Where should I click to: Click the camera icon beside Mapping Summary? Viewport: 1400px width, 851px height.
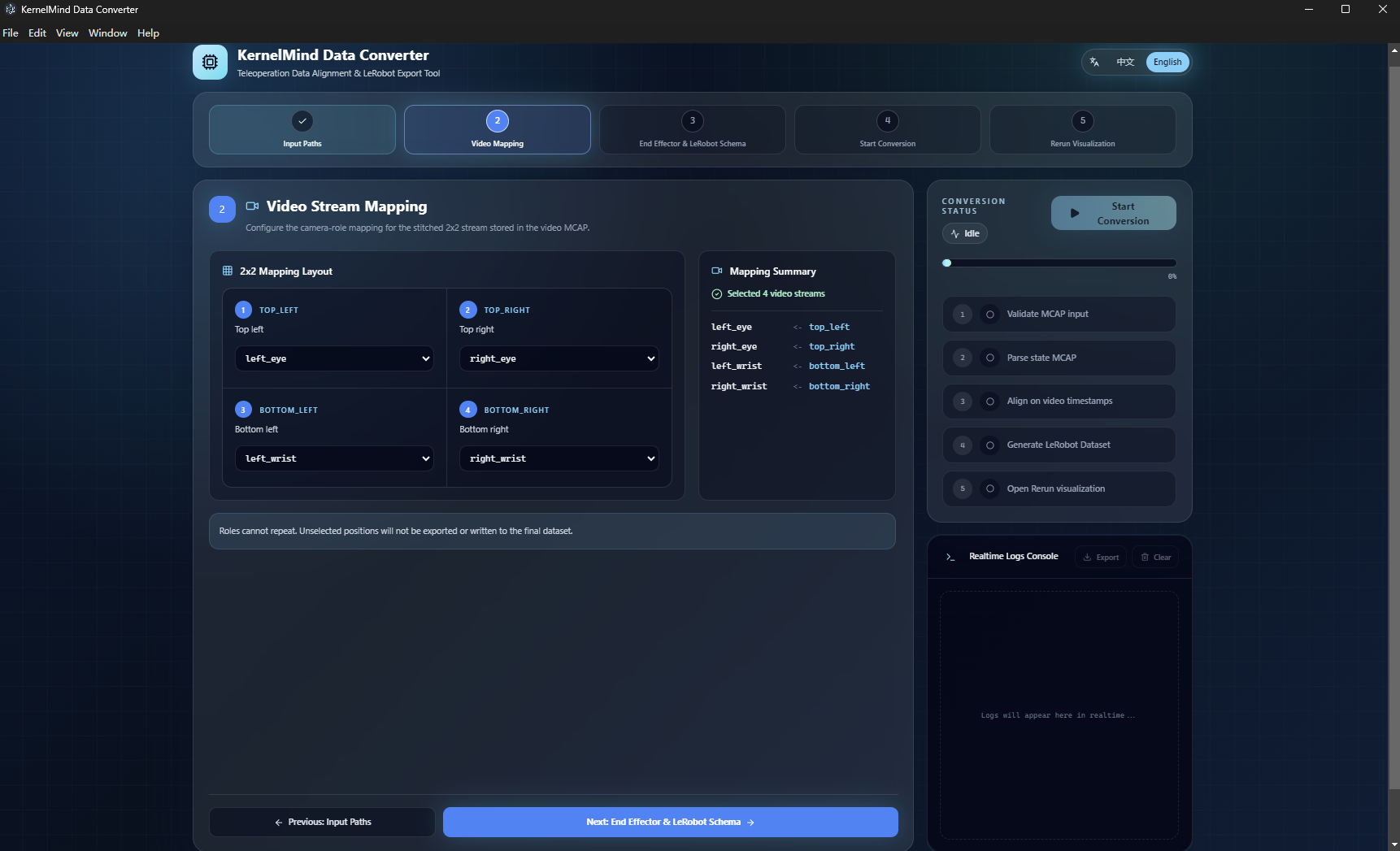(717, 271)
